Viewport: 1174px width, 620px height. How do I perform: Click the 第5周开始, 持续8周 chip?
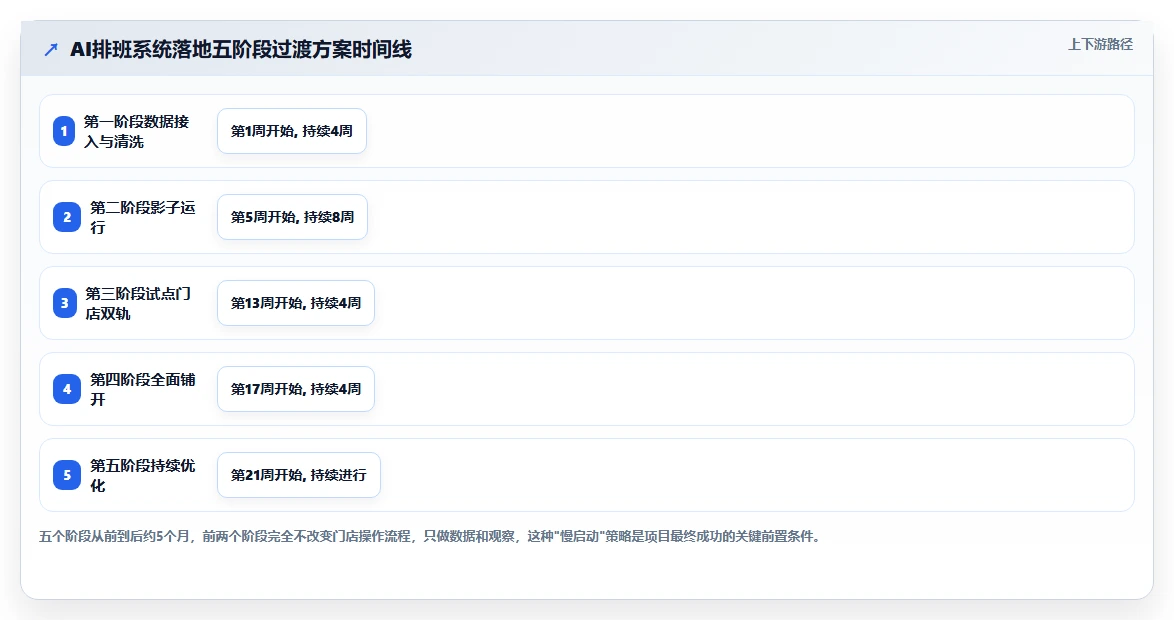click(293, 217)
